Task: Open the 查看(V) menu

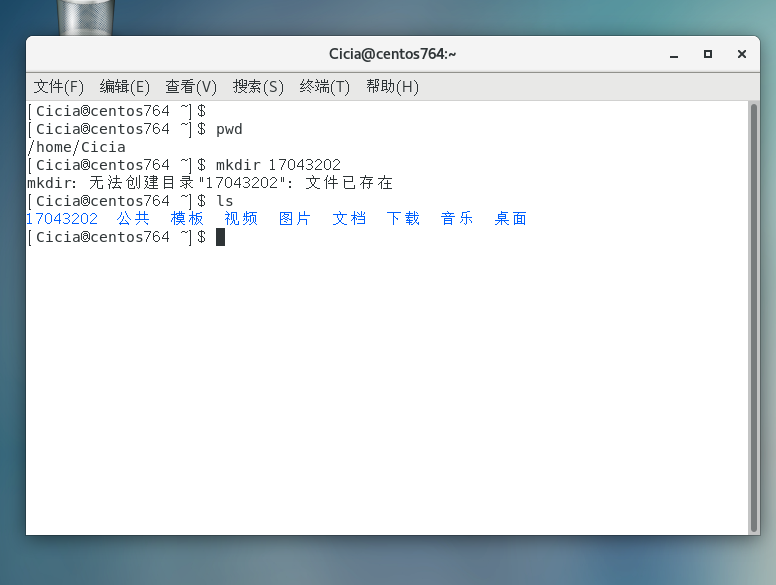Action: point(191,87)
